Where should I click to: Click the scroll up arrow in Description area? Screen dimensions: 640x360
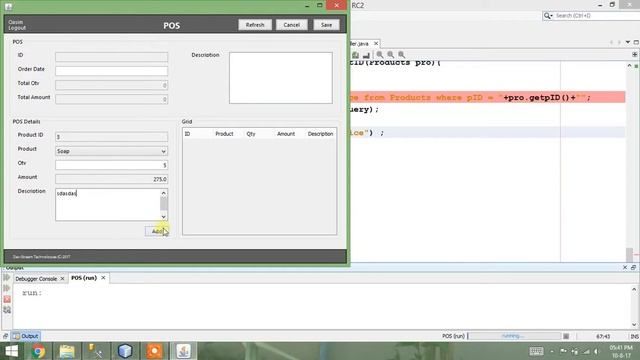point(164,193)
